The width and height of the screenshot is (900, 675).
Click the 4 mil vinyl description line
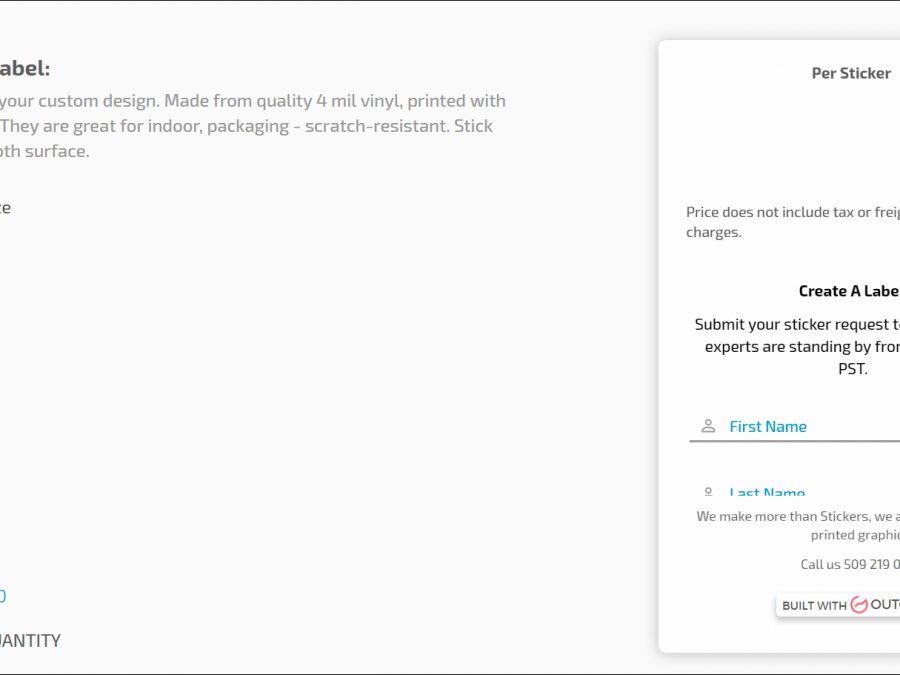click(252, 101)
